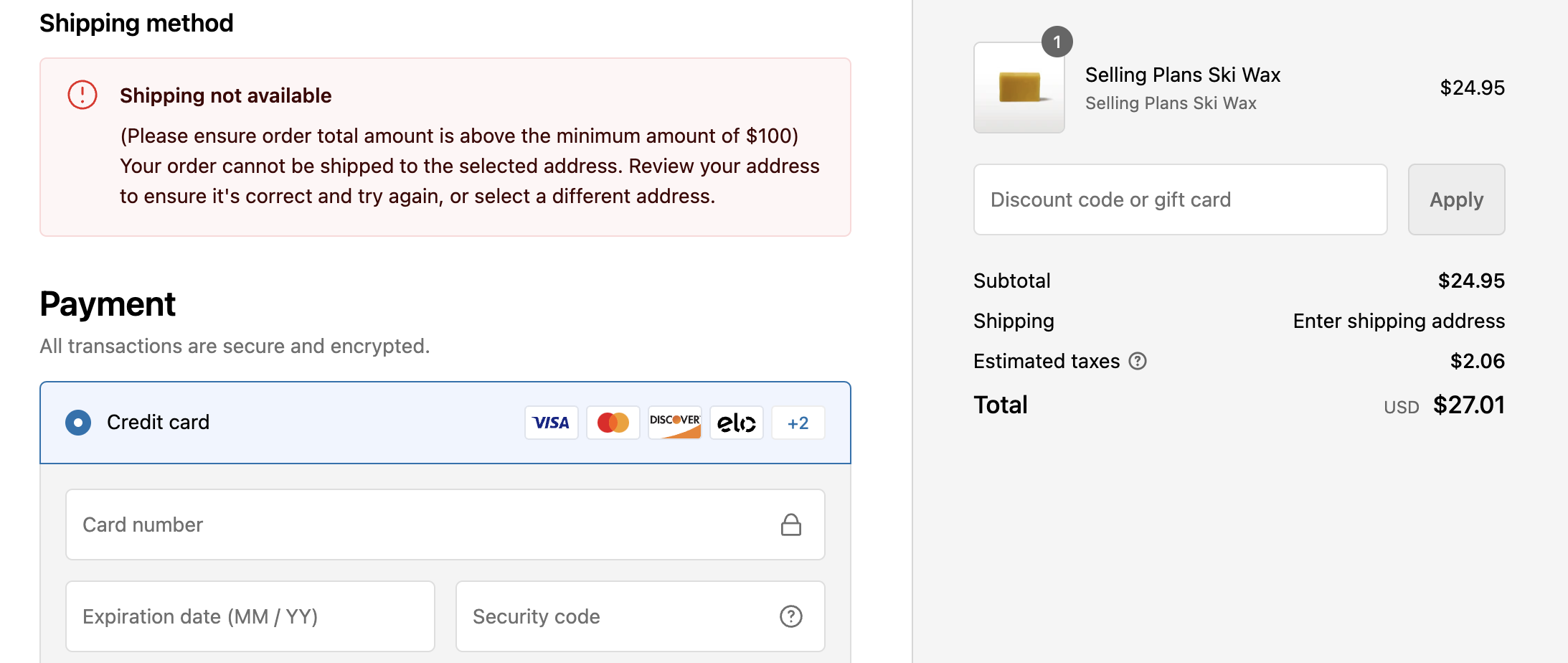
Task: Click the Selling Plans Ski Wax thumbnail
Action: (1019, 88)
